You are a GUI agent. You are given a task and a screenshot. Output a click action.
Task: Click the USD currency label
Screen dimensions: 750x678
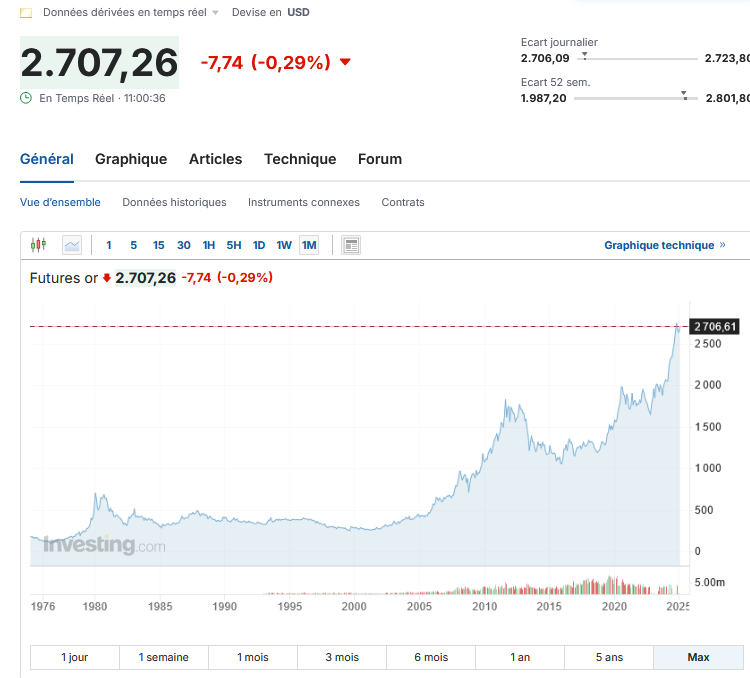[298, 12]
